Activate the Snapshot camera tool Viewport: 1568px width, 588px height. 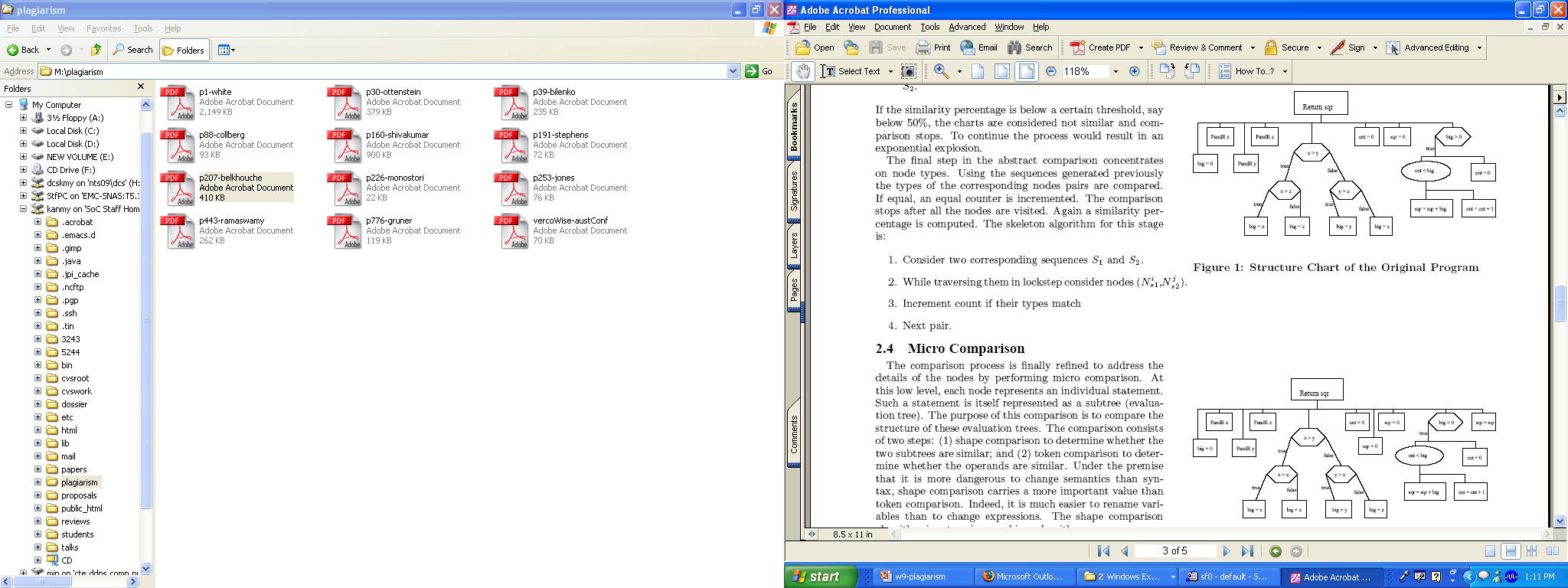point(909,71)
